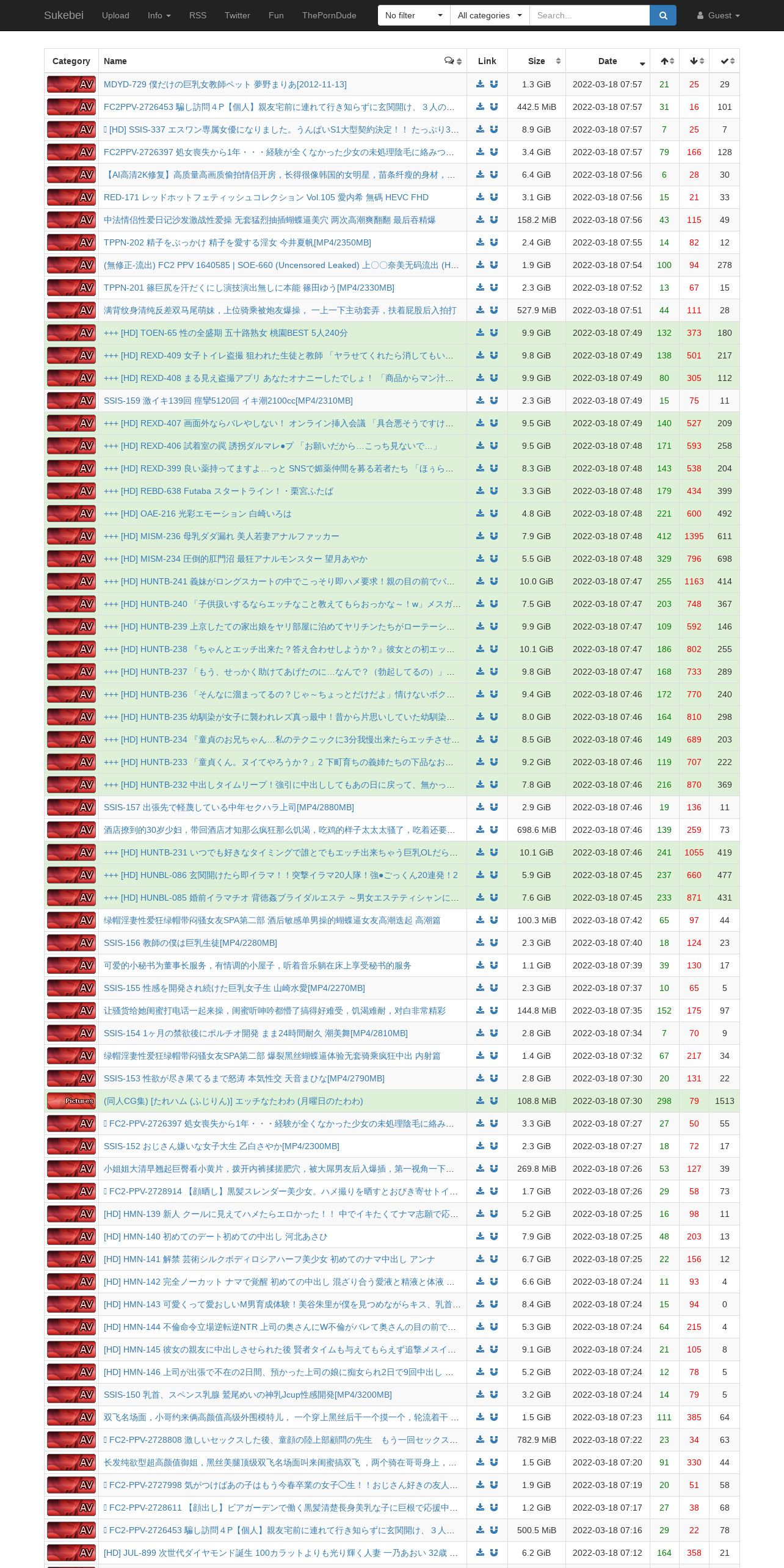Select the 442.5 MiB size cell
The height and width of the screenshot is (1568, 784).
(537, 107)
